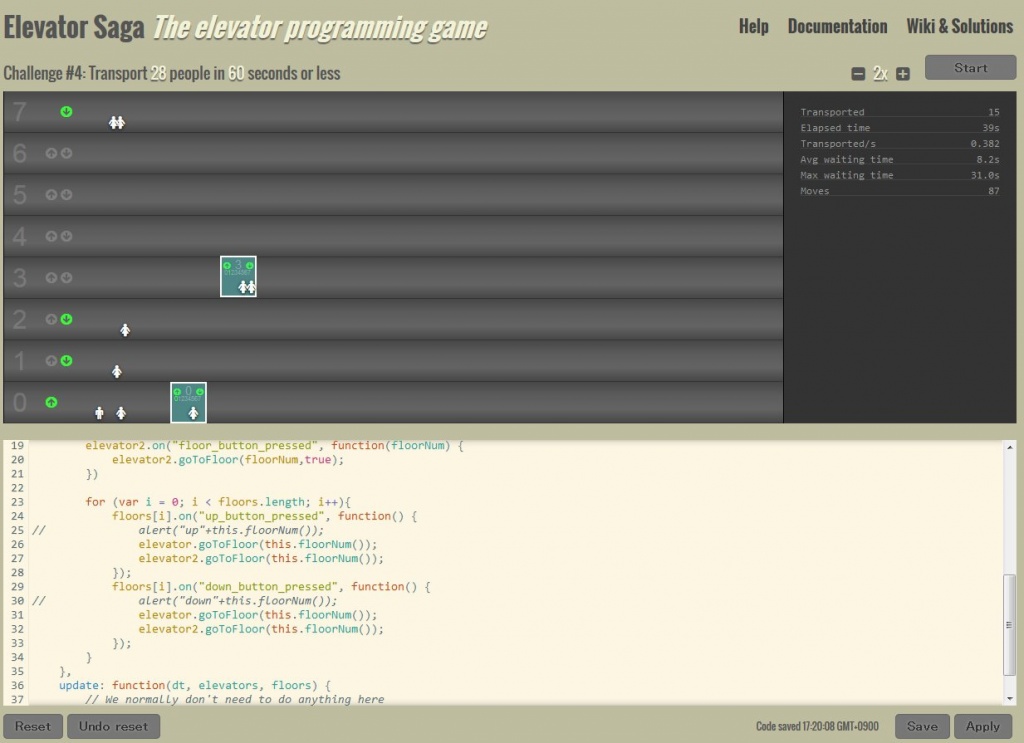The height and width of the screenshot is (743, 1024).
Task: Click the up call button on floor 6
Action: (52, 153)
